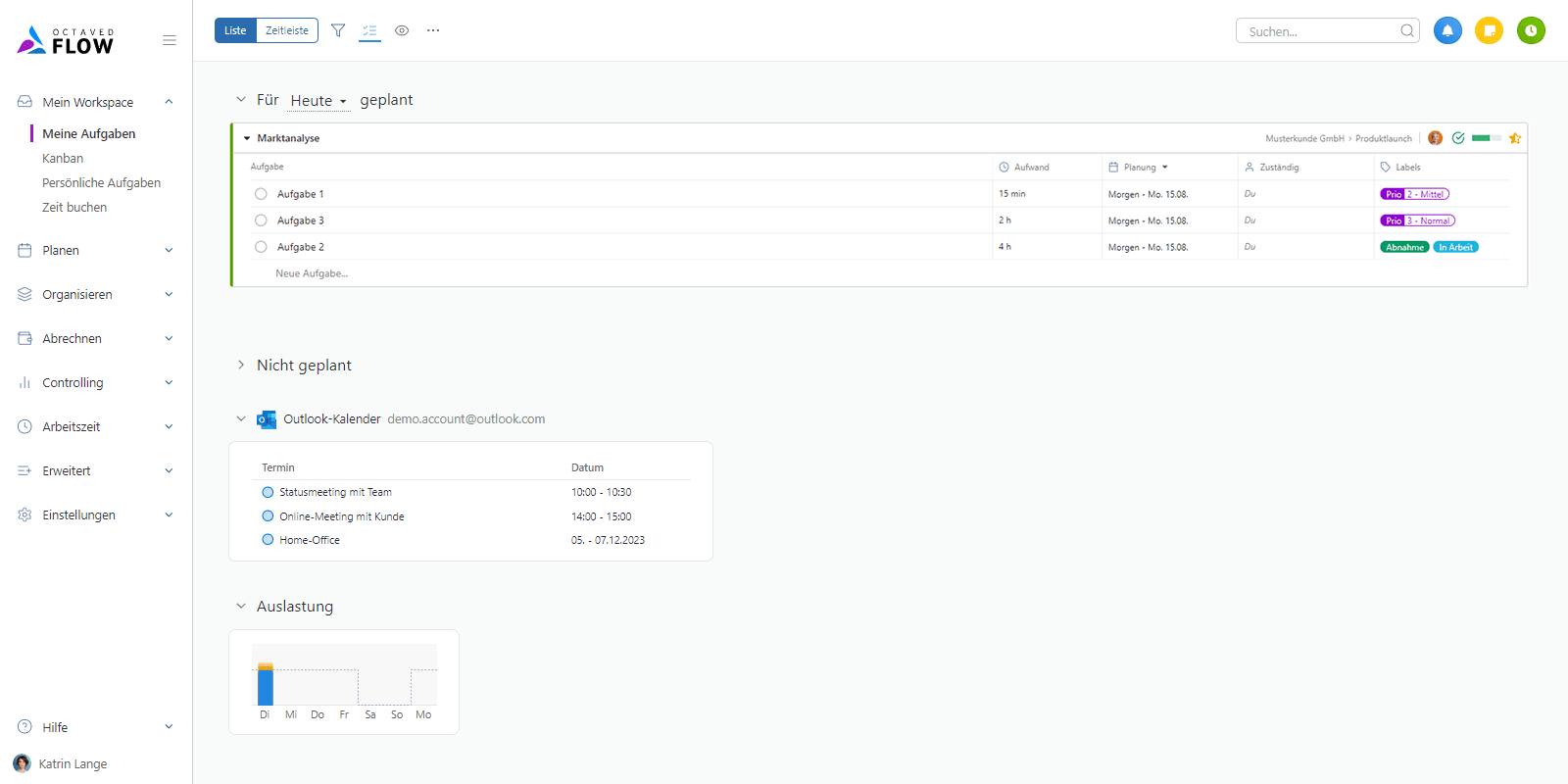The image size is (1568, 784).
Task: Click Produktlaunch breadcrumb link
Action: click(1384, 138)
